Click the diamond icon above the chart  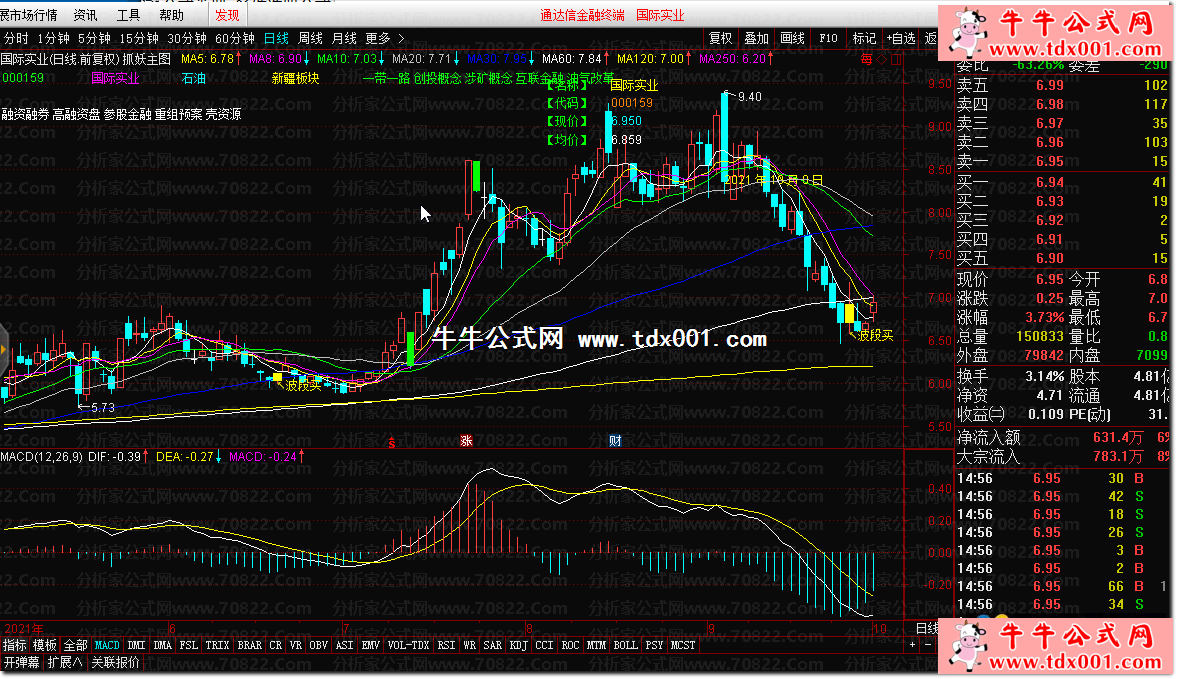882,59
